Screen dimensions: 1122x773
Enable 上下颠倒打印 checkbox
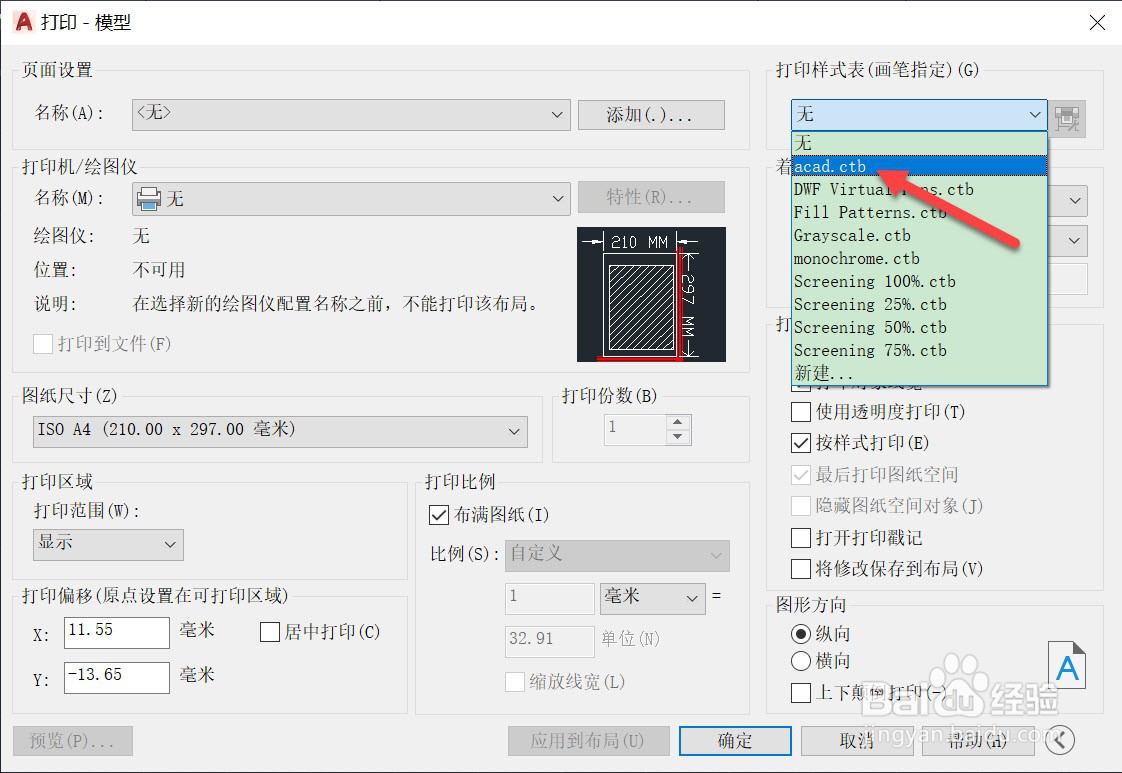[x=801, y=693]
